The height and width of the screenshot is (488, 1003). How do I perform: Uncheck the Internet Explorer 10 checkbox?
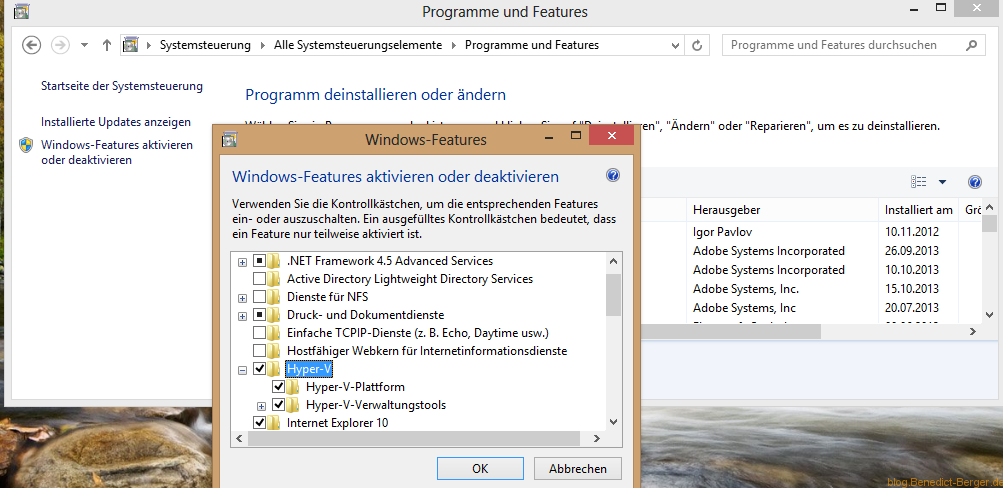(x=259, y=423)
